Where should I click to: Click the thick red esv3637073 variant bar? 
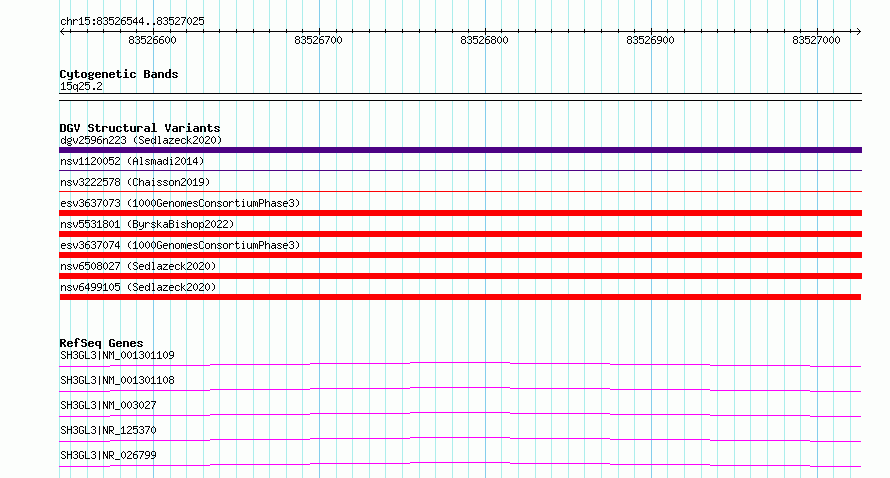point(460,213)
